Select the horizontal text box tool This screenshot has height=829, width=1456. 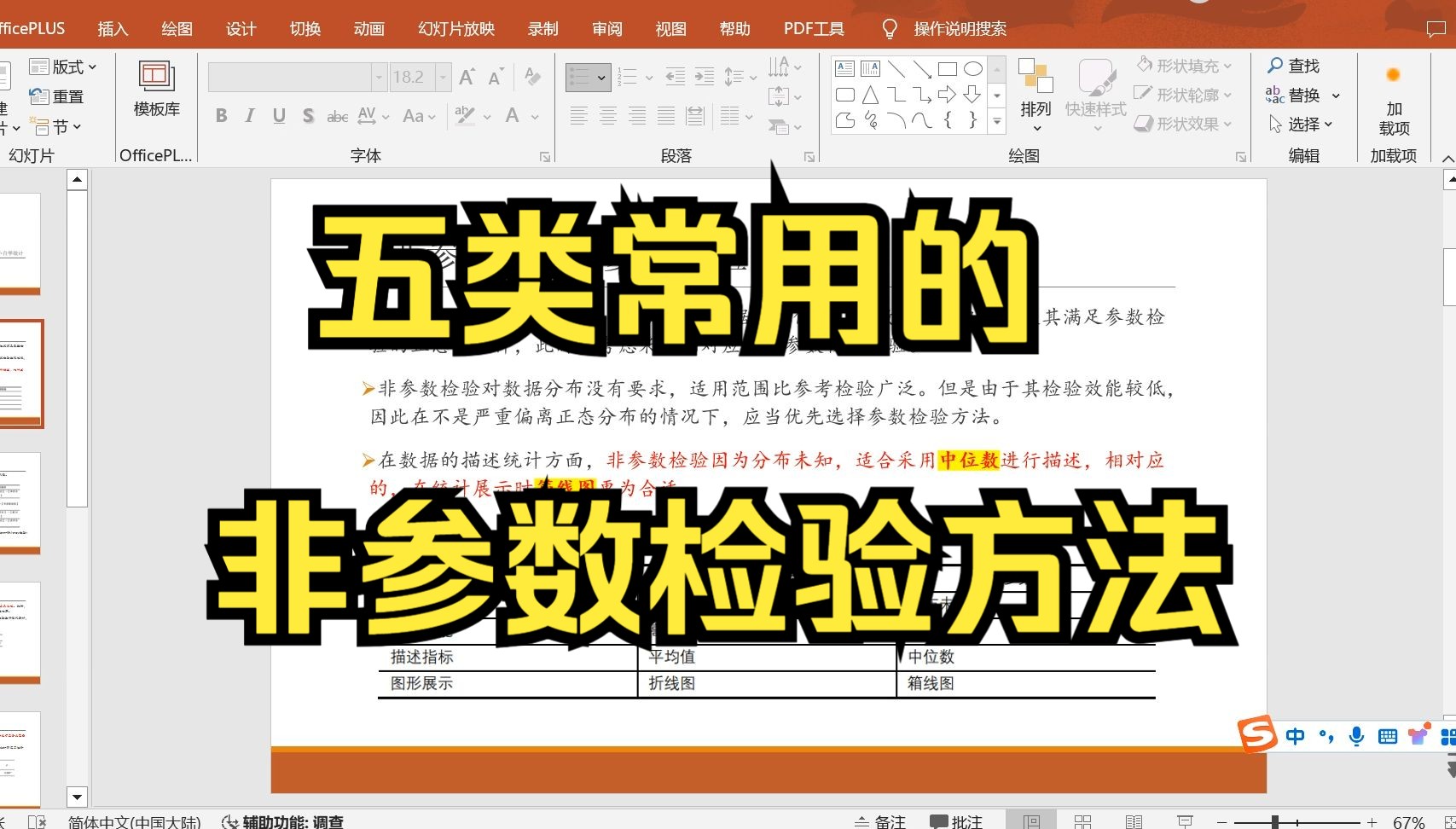pos(845,67)
